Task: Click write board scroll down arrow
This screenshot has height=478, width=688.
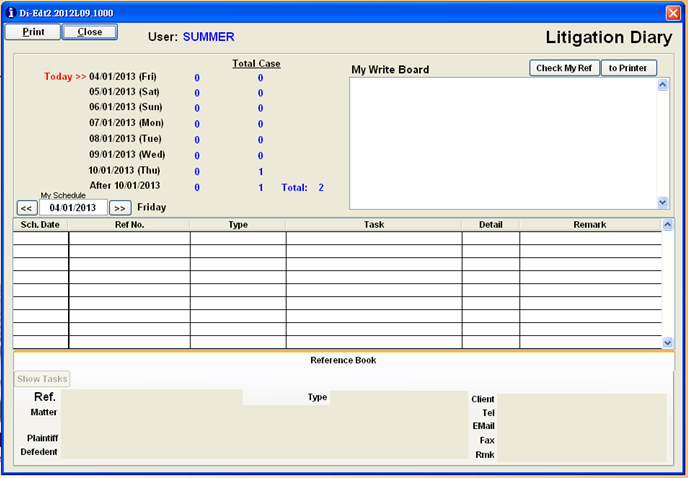Action: (x=663, y=202)
